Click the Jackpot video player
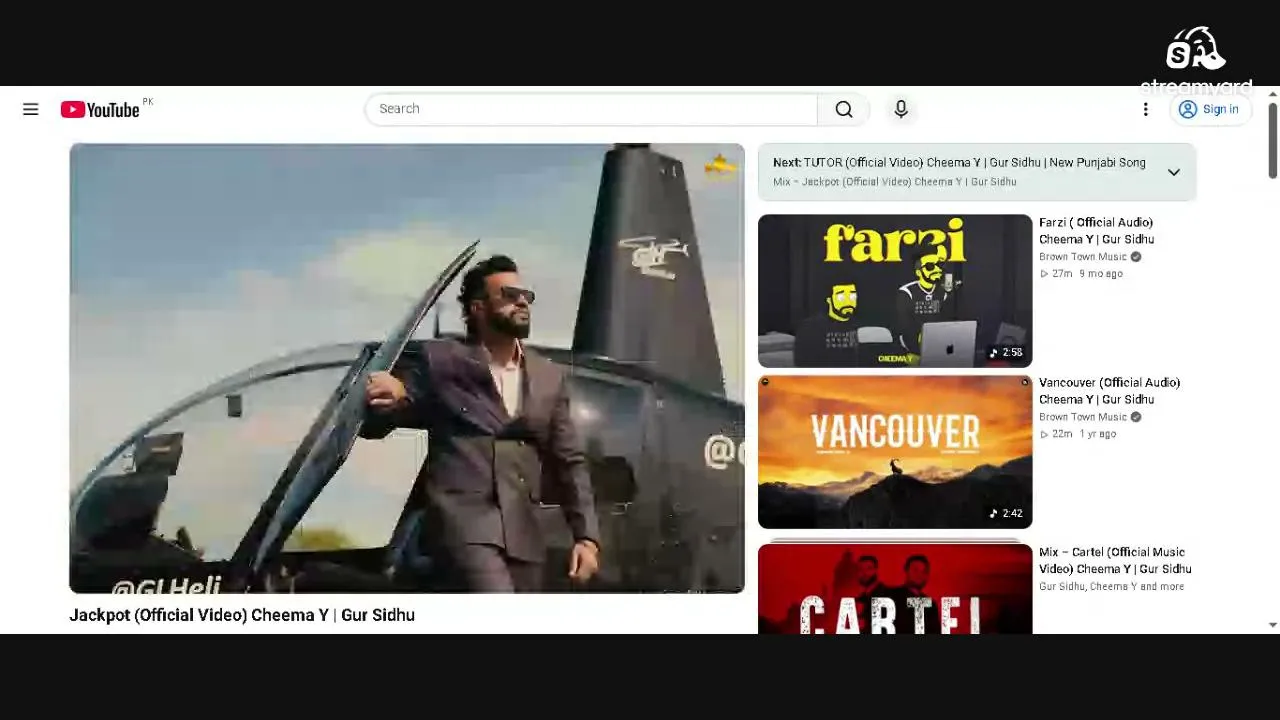The height and width of the screenshot is (720, 1280). pos(407,369)
